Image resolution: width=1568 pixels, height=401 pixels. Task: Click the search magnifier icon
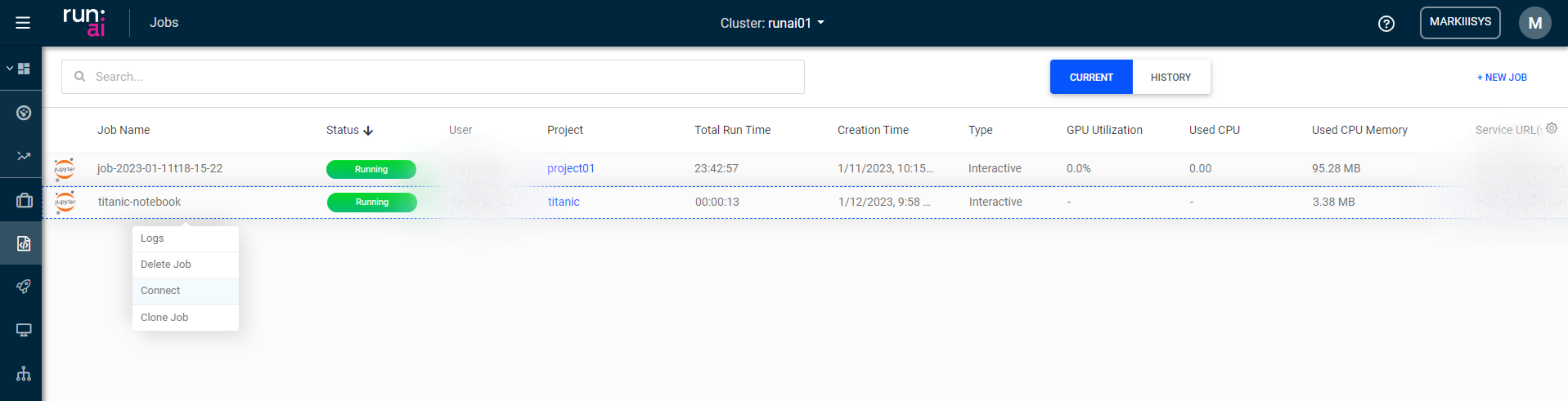(80, 77)
